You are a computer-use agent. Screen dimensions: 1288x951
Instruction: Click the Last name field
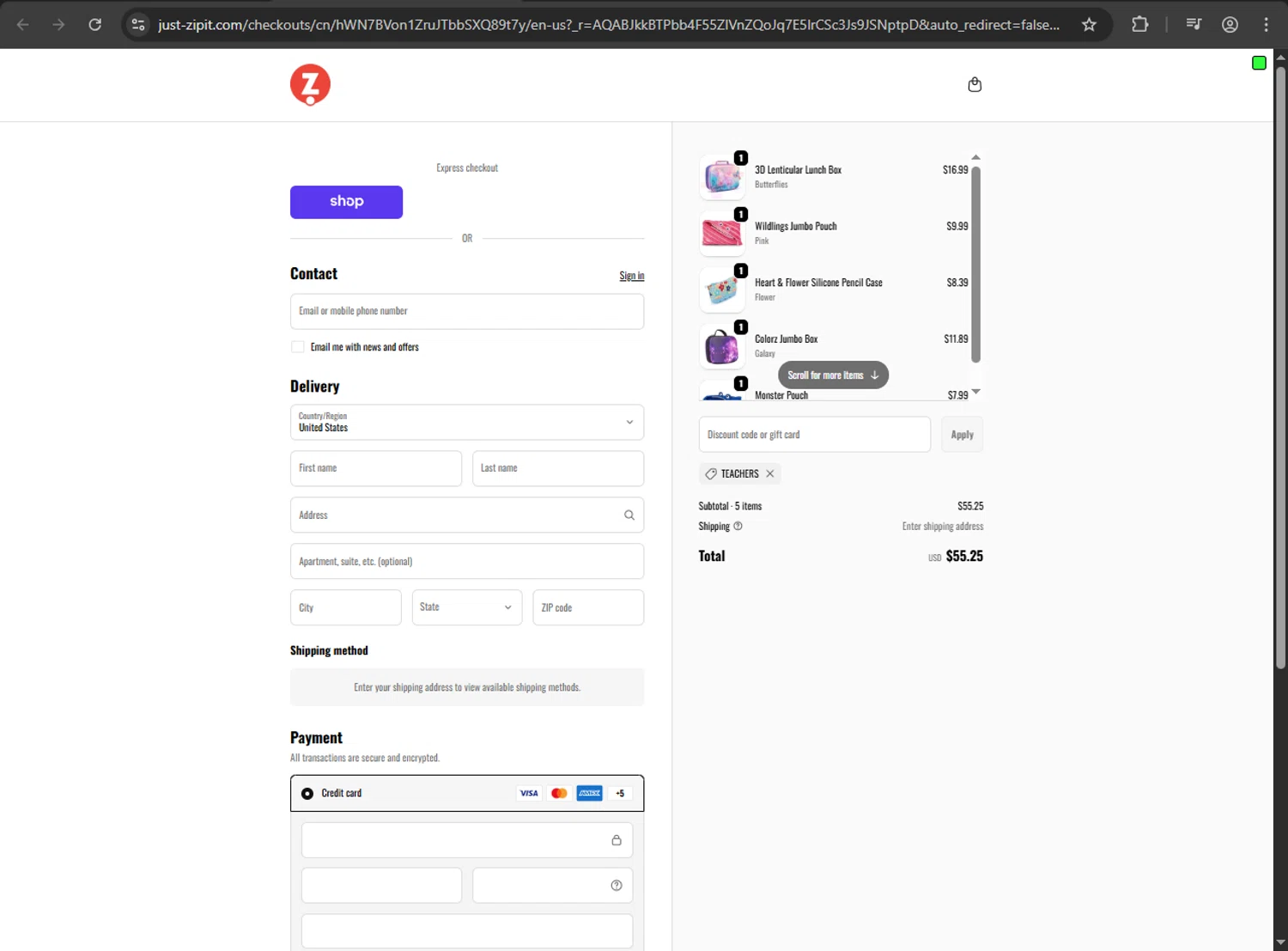click(558, 468)
